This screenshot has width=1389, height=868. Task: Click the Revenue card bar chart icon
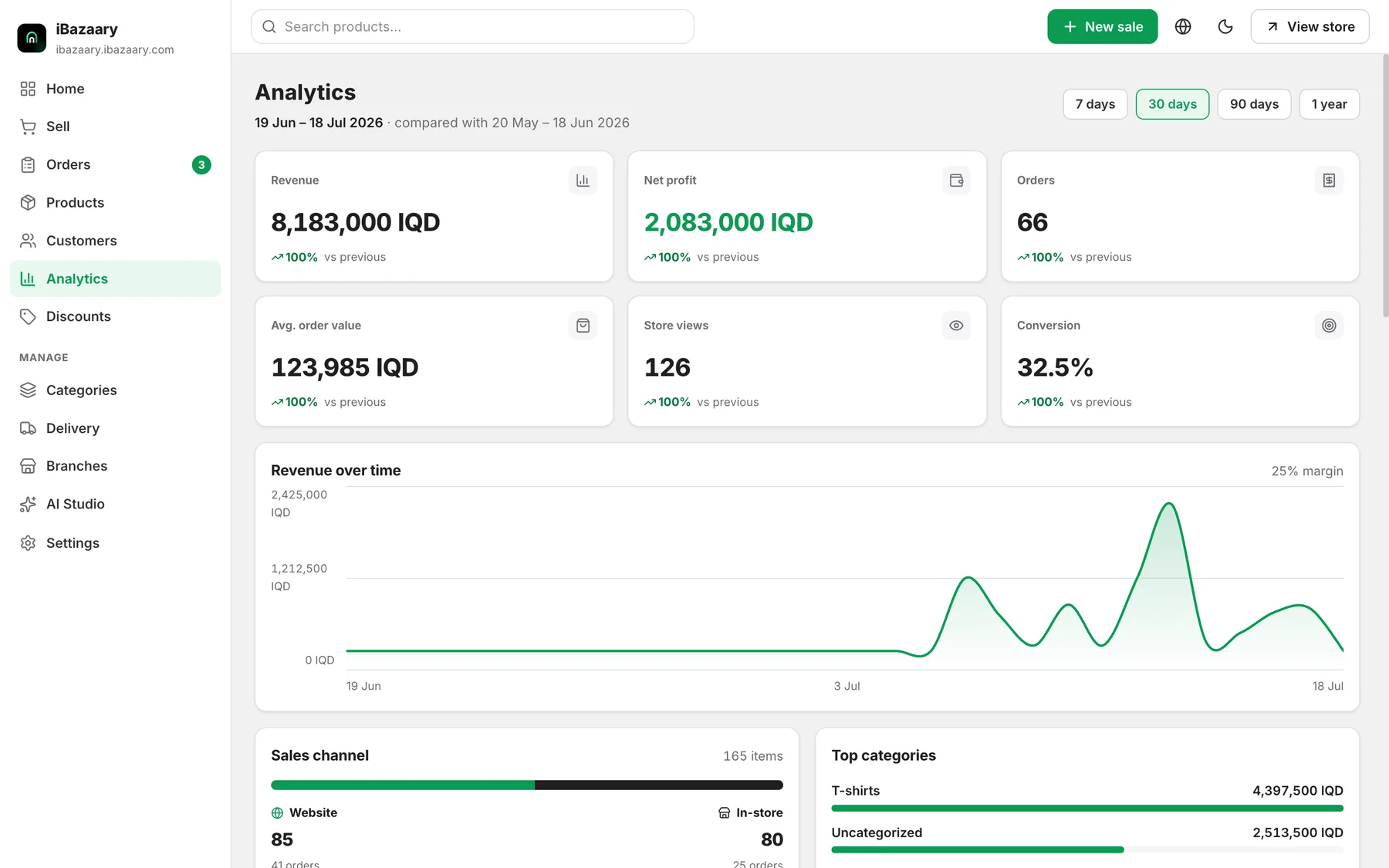tap(583, 181)
